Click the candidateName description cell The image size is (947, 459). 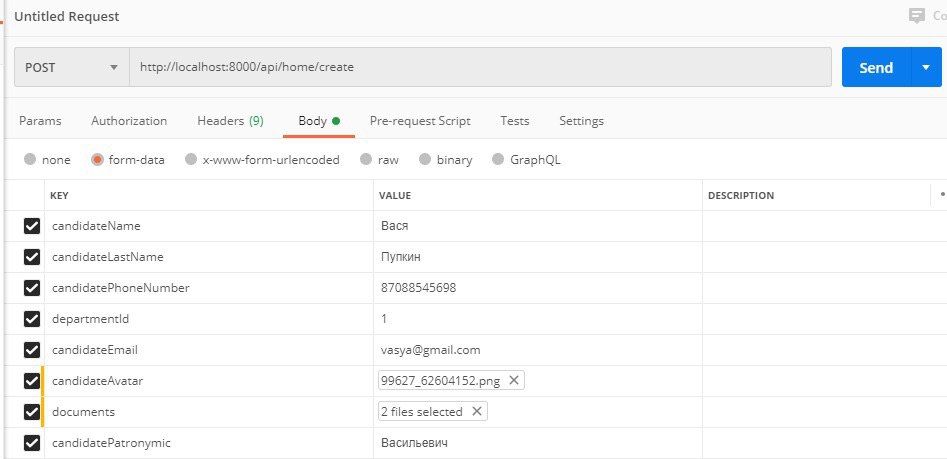[x=824, y=226]
